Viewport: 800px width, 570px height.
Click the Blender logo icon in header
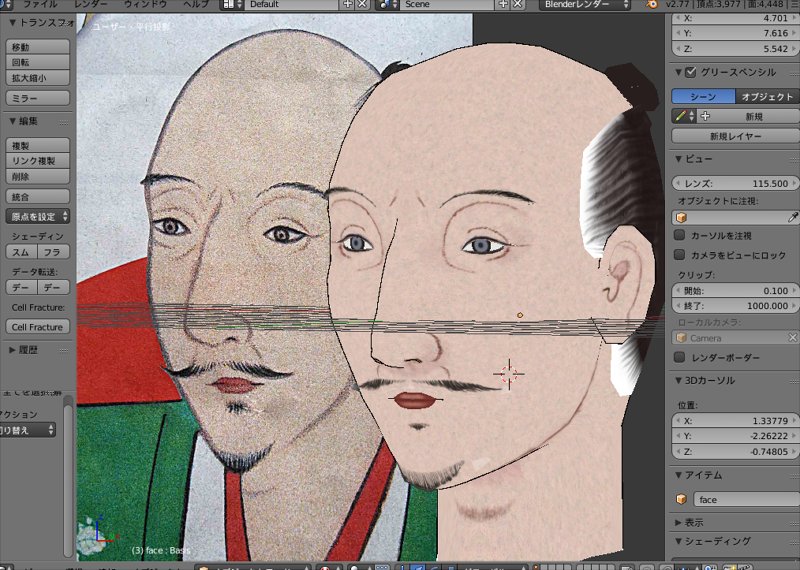(652, 5)
